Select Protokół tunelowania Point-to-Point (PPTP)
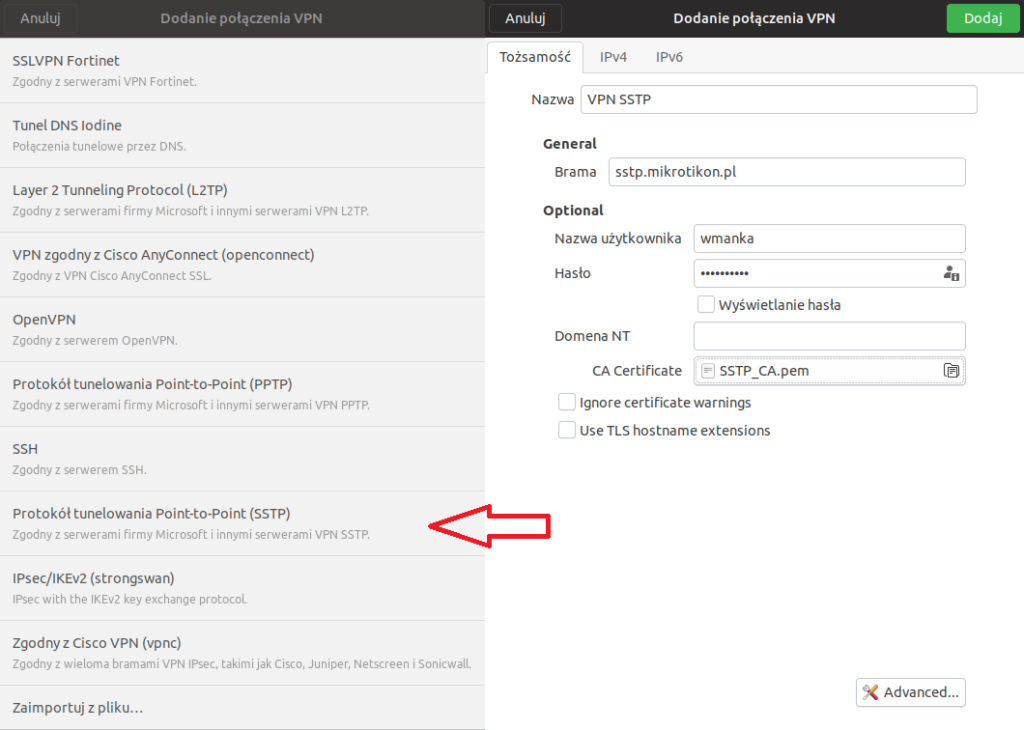Viewport: 1024px width, 730px height. (242, 394)
